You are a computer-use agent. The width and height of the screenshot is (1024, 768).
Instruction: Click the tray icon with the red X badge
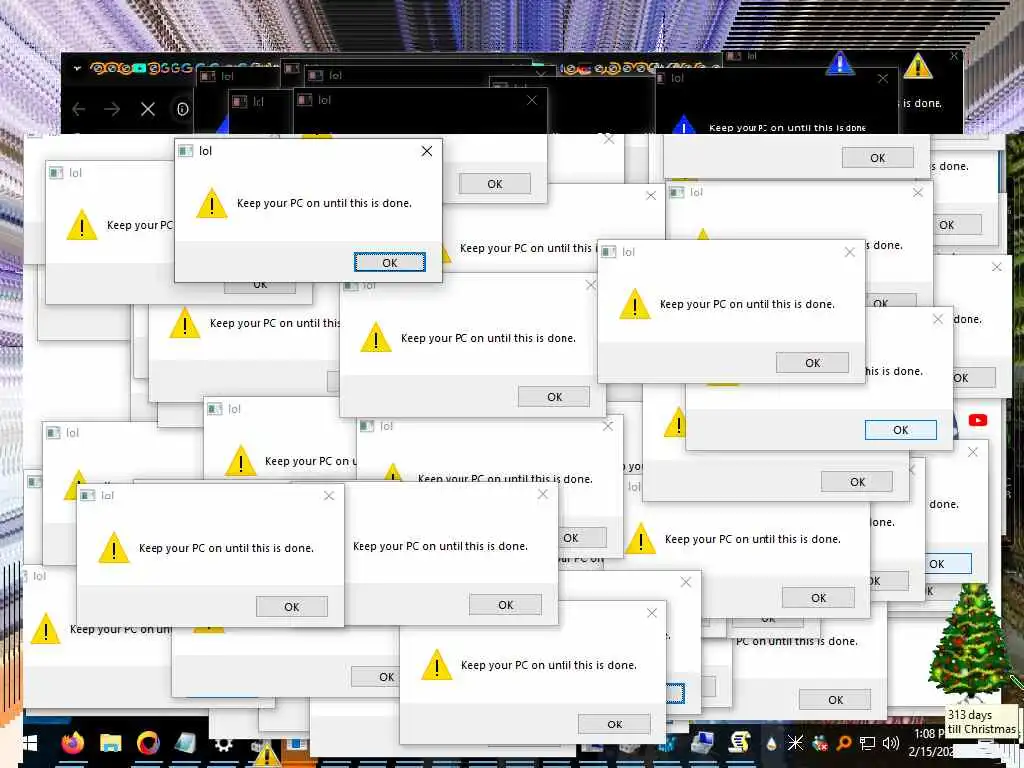[x=819, y=743]
